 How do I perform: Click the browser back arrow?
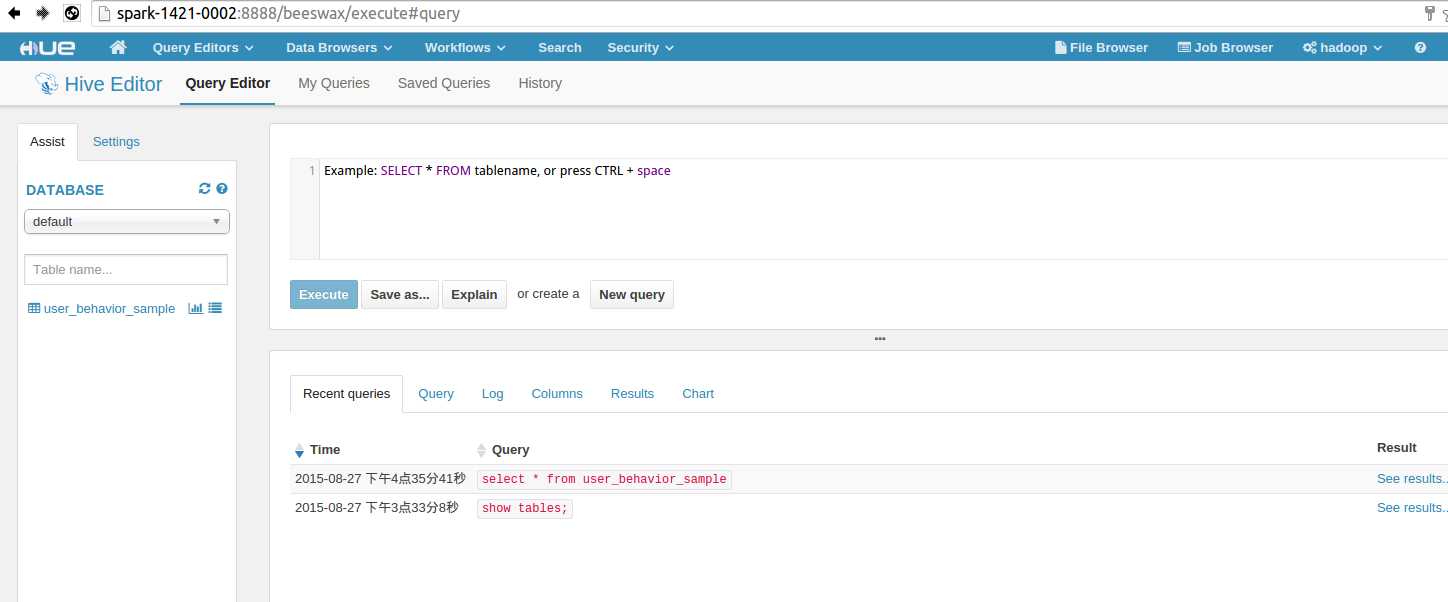(14, 14)
